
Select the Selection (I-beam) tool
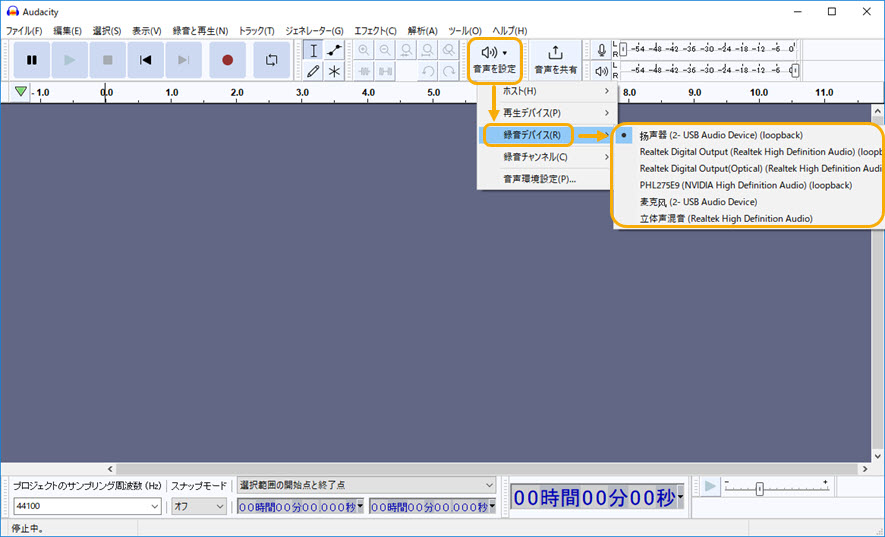point(313,50)
